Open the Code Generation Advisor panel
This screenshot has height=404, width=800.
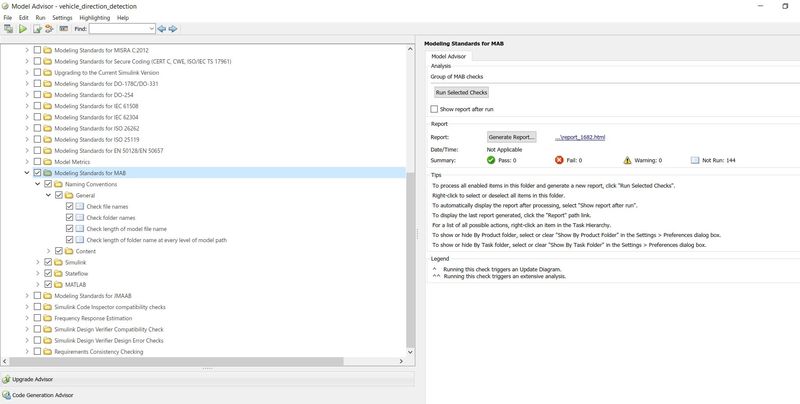(207, 395)
